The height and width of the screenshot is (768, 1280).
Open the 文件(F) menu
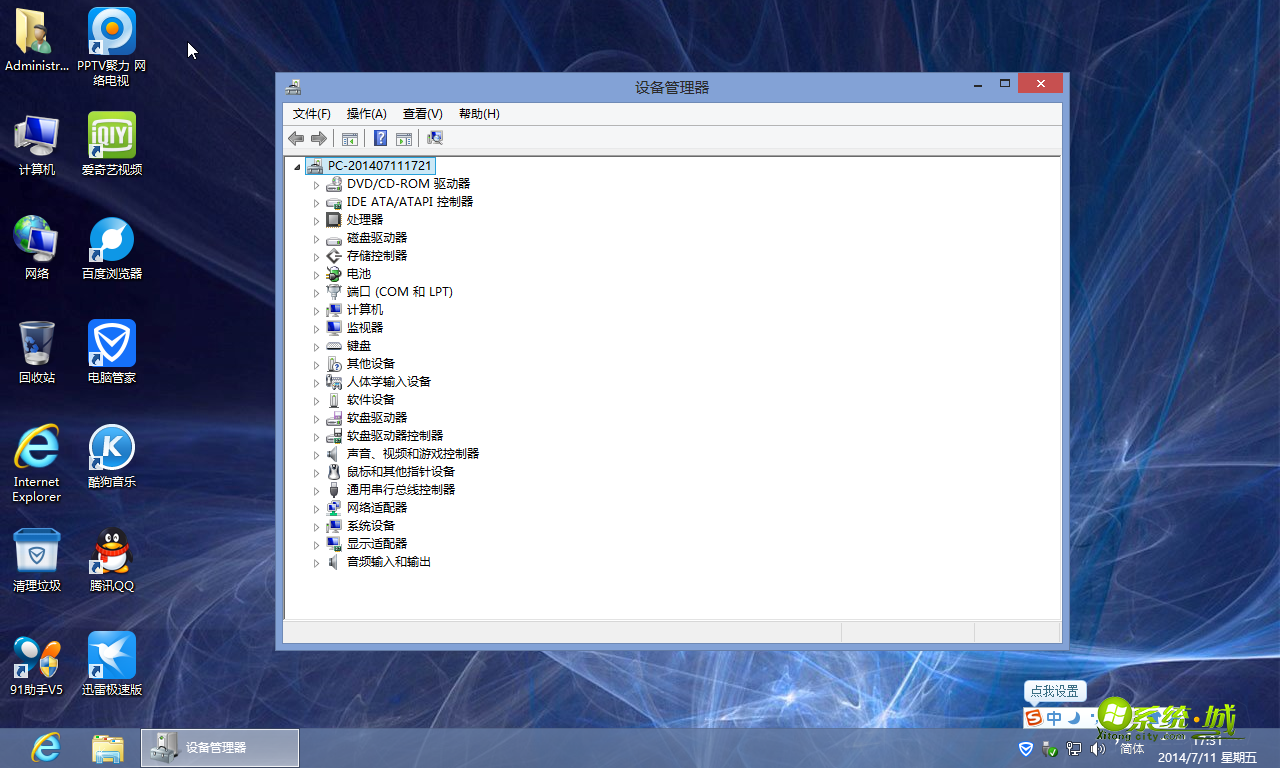pyautogui.click(x=311, y=113)
